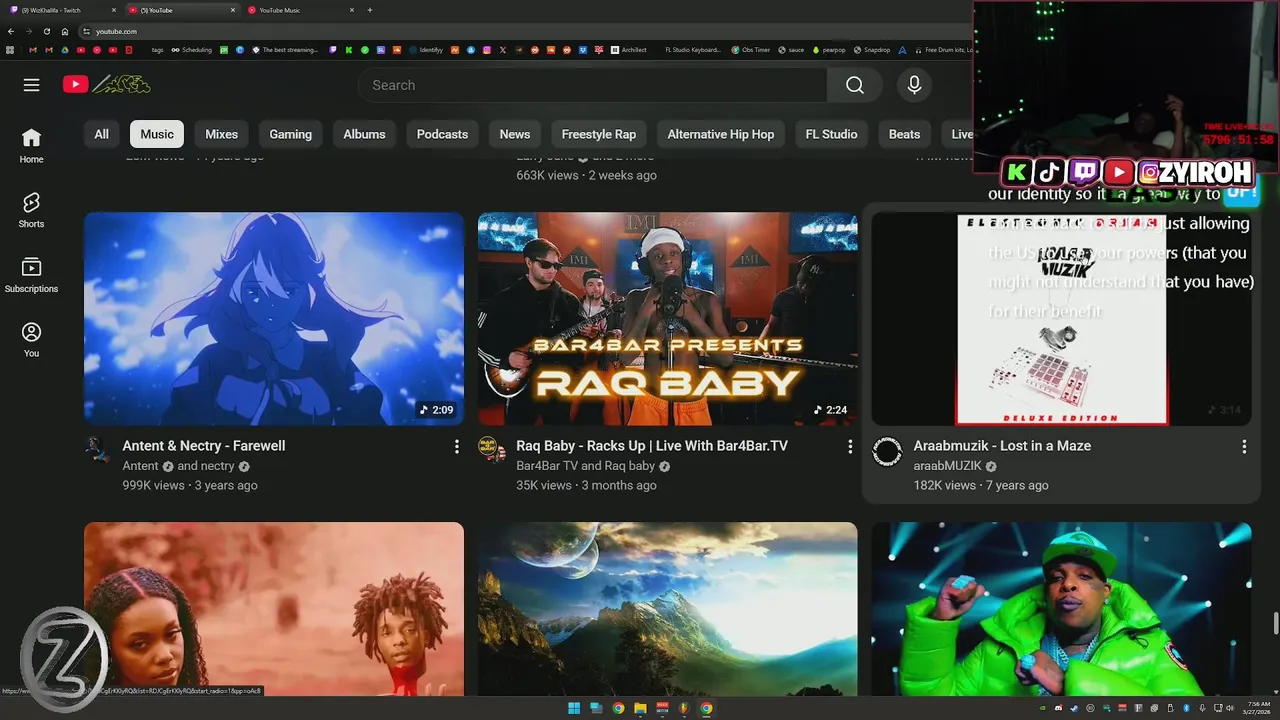Screen dimensions: 1280x720
Task: Select the All filter chip
Action: click(x=101, y=134)
